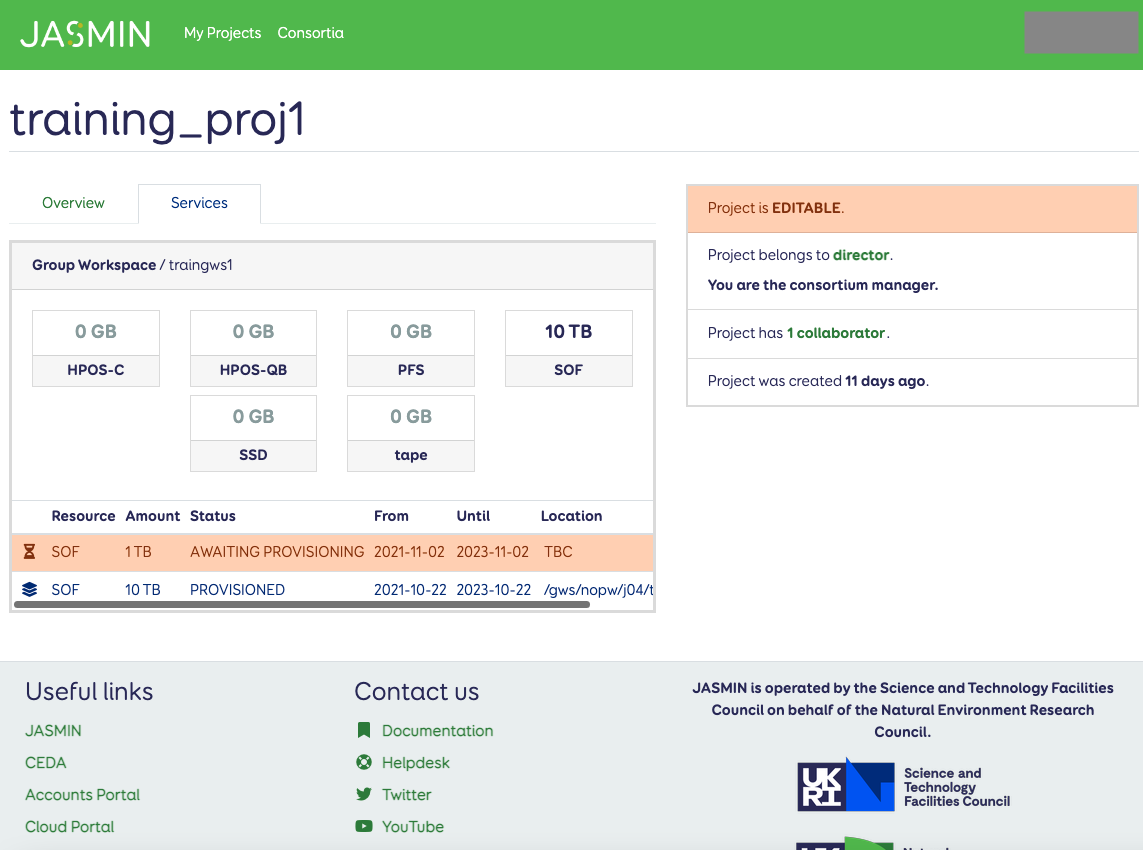Image resolution: width=1143 pixels, height=850 pixels.
Task: Open the Helpdesk link
Action: point(416,763)
